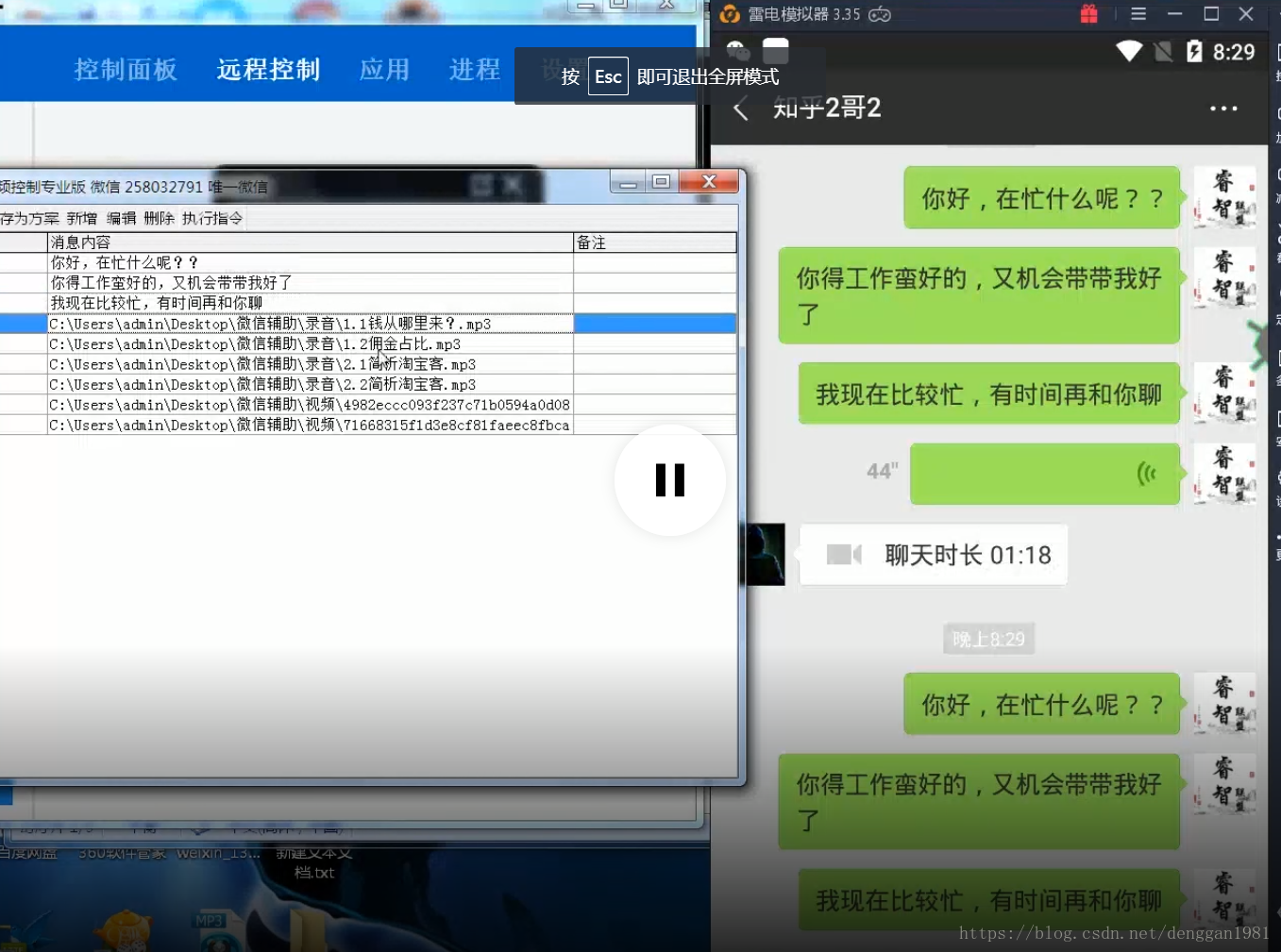Switch to the 控制面板 tab
This screenshot has height=952, width=1281.
(x=126, y=70)
